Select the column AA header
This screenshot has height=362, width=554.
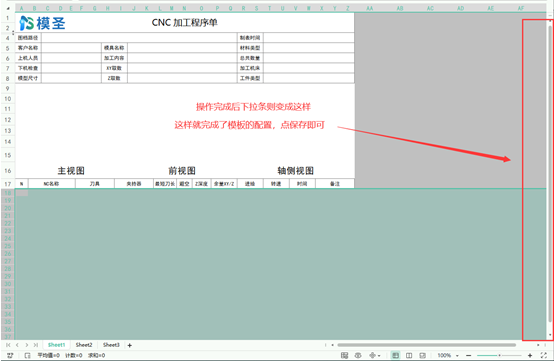point(370,8)
